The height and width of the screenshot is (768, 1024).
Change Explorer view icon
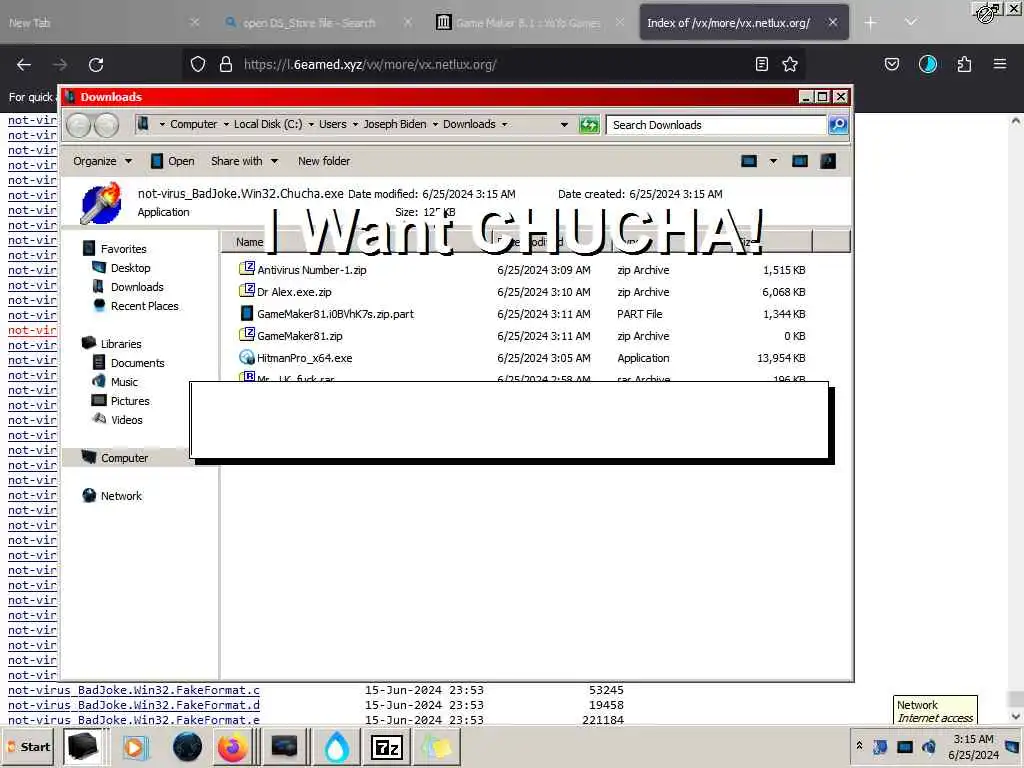pos(749,161)
